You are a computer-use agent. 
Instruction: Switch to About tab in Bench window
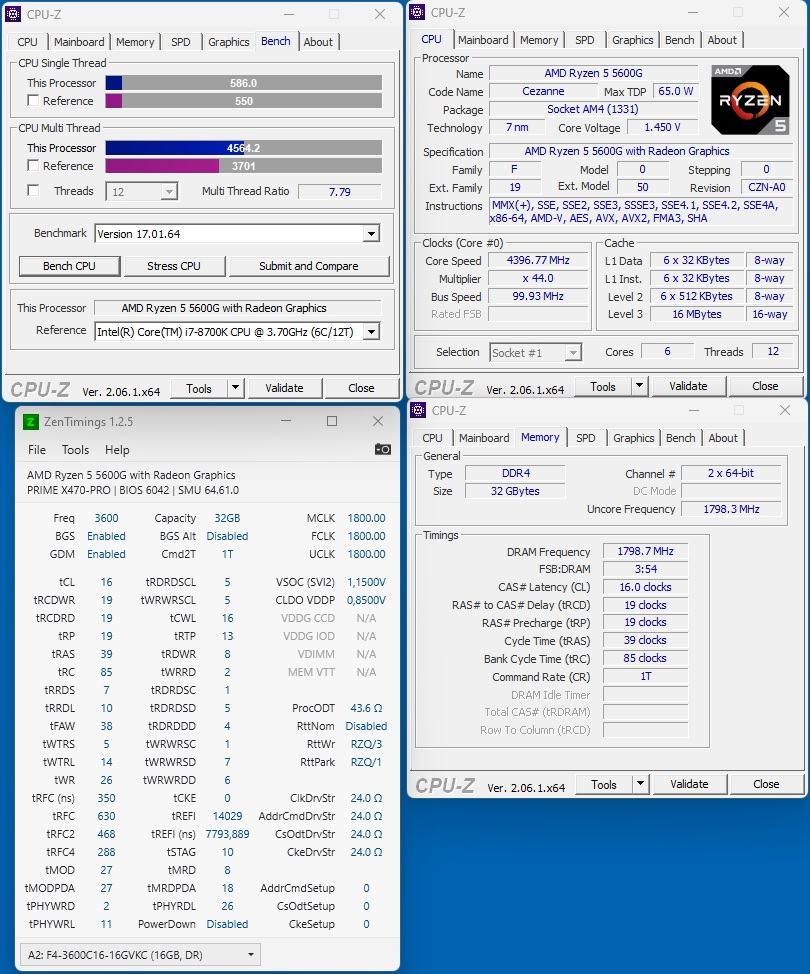point(318,42)
